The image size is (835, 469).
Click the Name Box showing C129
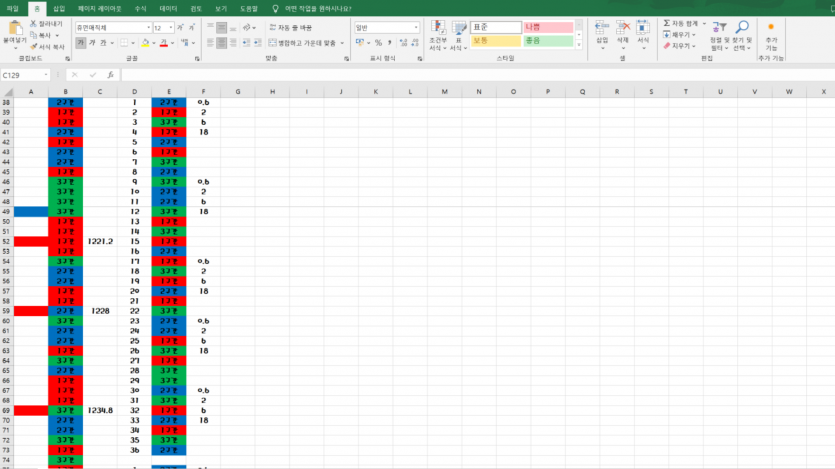tap(21, 75)
